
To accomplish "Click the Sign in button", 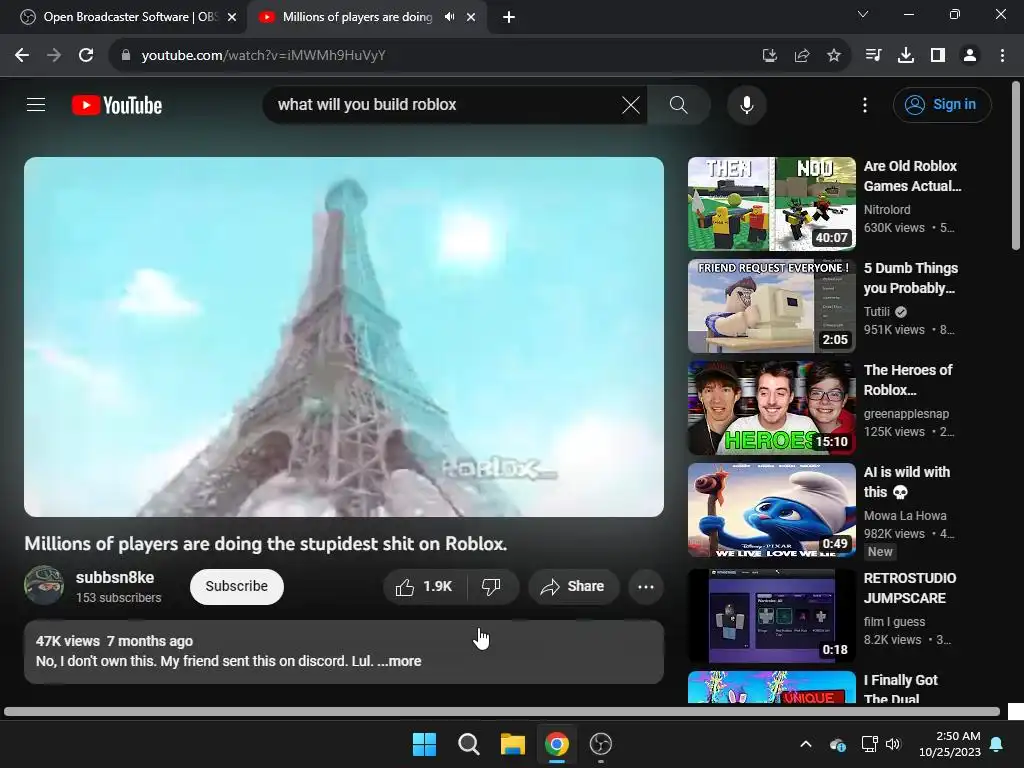I will pos(942,104).
